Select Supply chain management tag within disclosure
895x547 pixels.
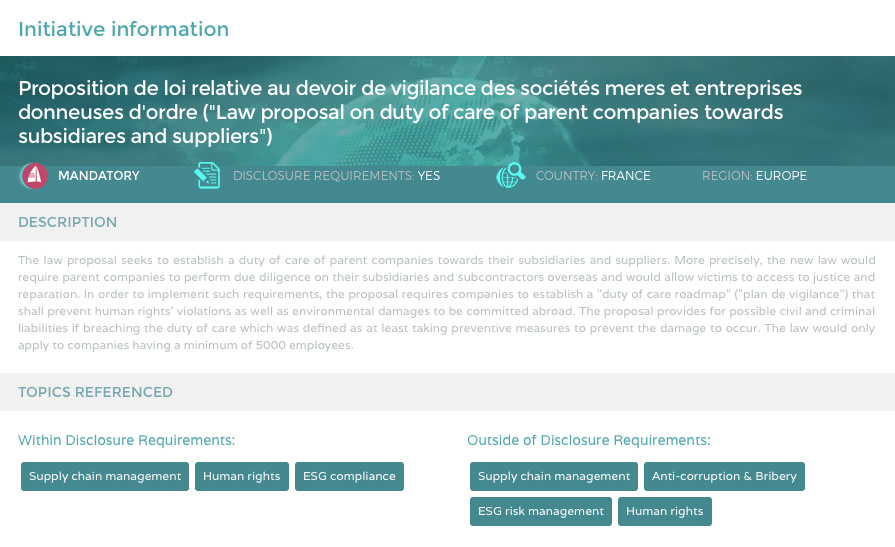(x=105, y=476)
